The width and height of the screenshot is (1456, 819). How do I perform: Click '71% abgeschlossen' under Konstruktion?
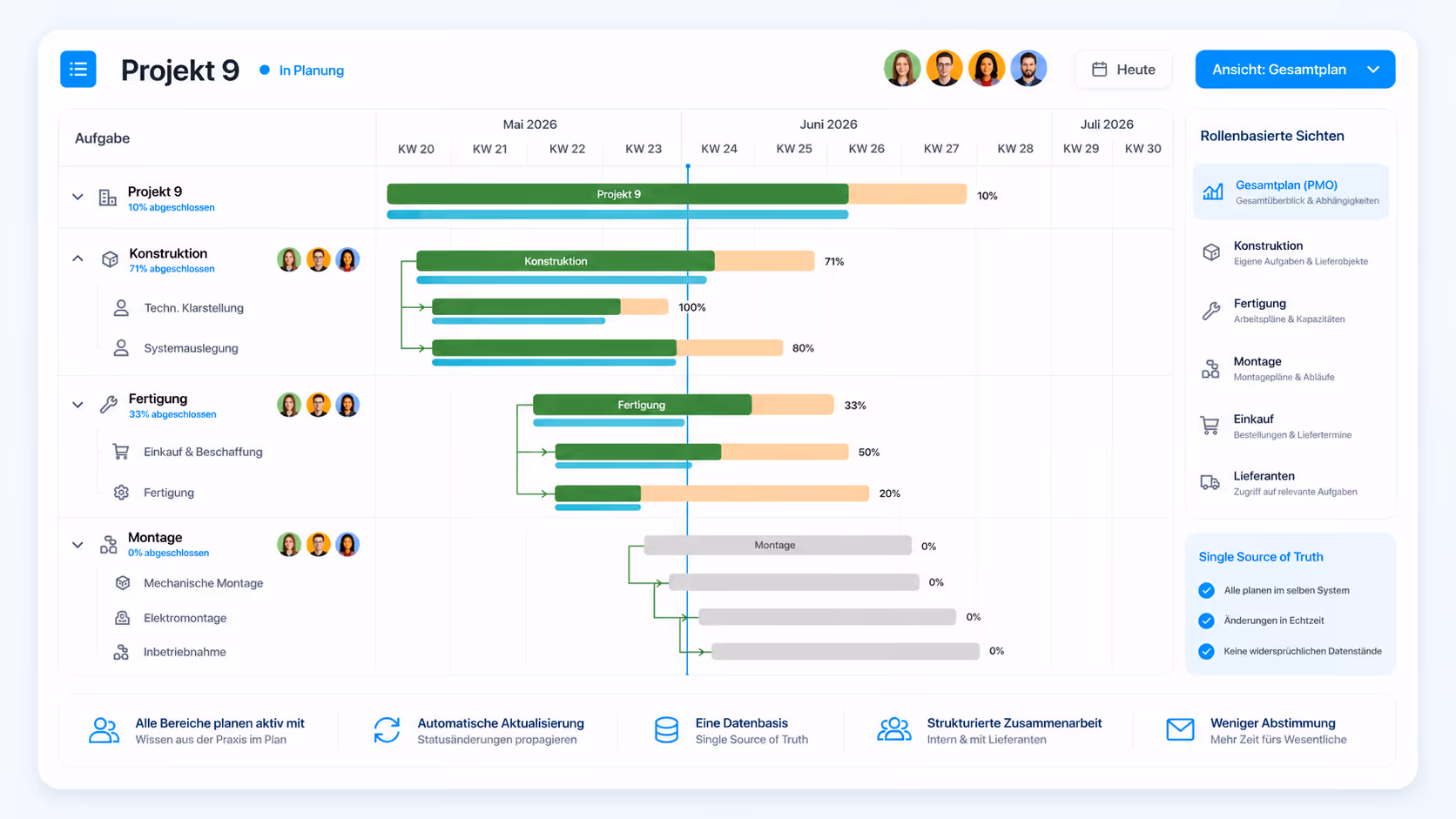(172, 269)
